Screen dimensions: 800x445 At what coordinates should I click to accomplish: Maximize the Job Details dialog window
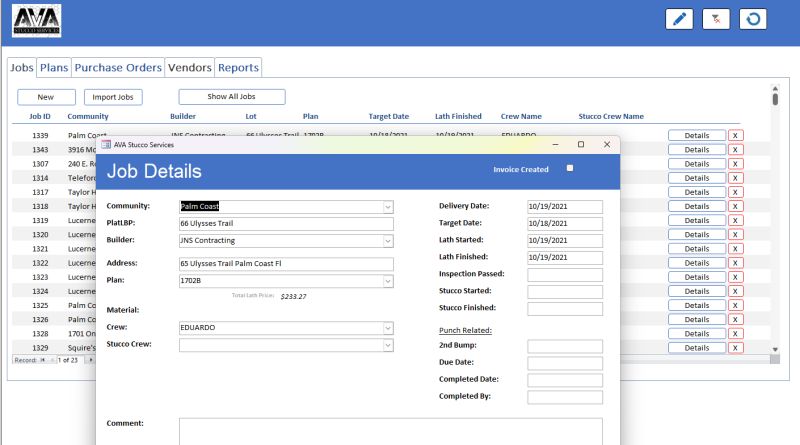581,144
